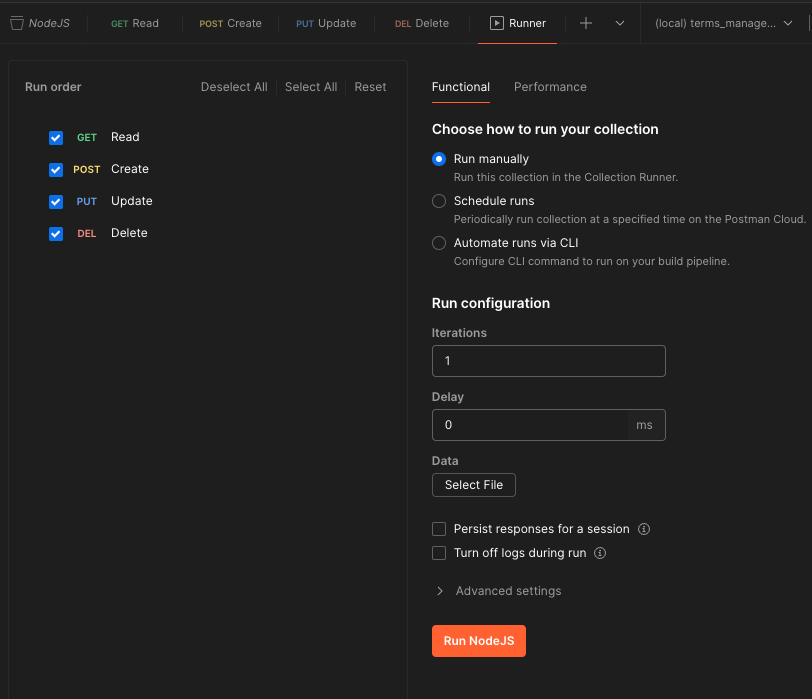Click the Run NodeJS button
Screen dimensions: 812x699
pyautogui.click(x=479, y=641)
